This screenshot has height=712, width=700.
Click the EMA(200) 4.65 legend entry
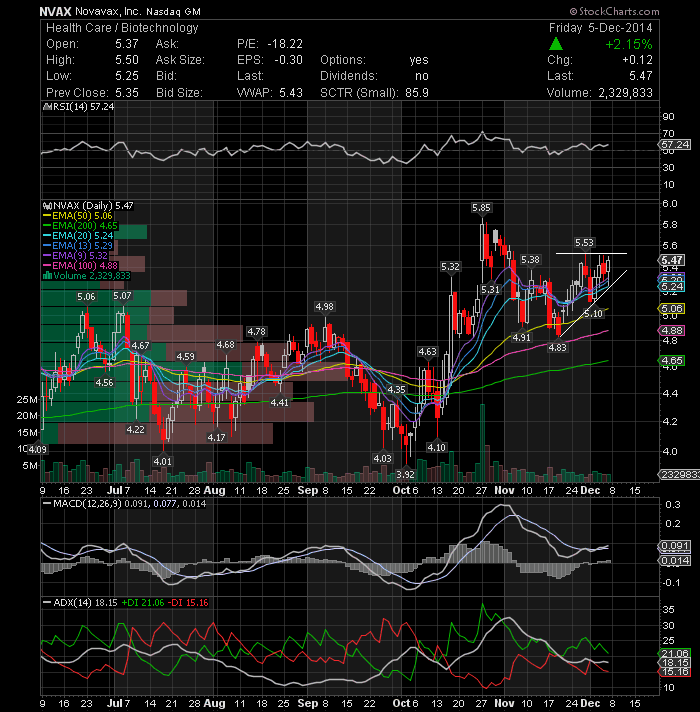[80, 225]
